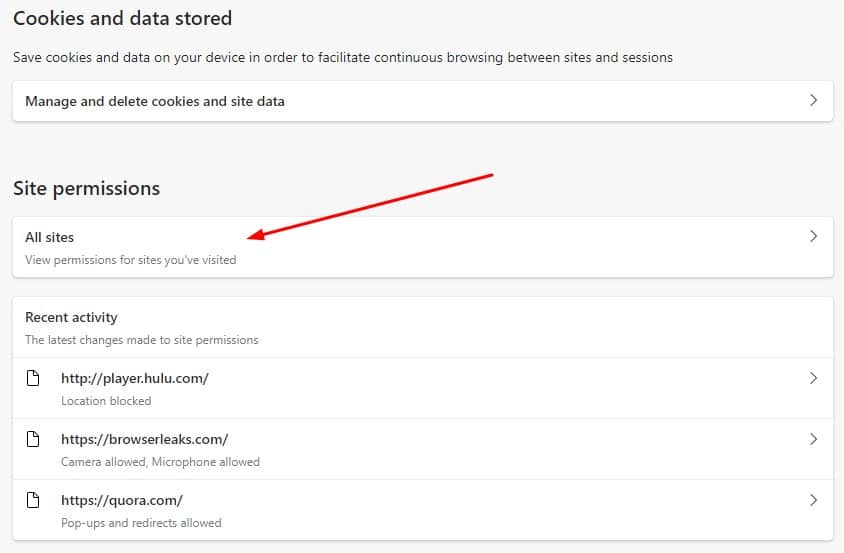Viewport: 844px width, 553px height.
Task: Click the page icon beside browserleaks.com
Action: tap(33, 439)
